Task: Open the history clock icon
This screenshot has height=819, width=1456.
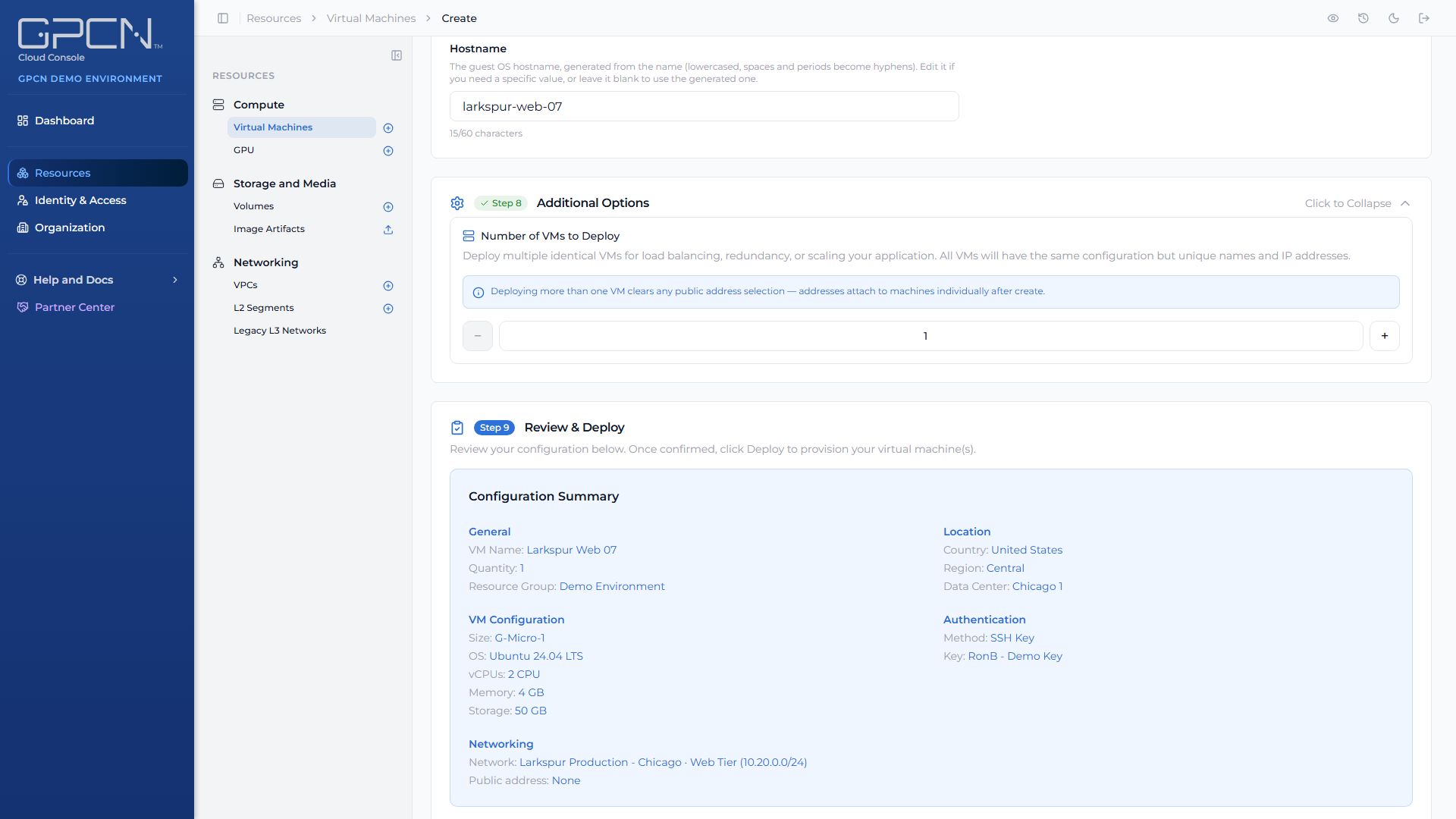Action: 1363,18
